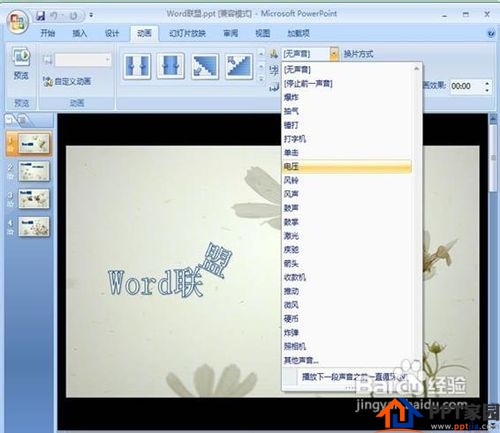Increase the 00:00 time with up stepper
This screenshot has height=433, width=500.
tap(487, 83)
